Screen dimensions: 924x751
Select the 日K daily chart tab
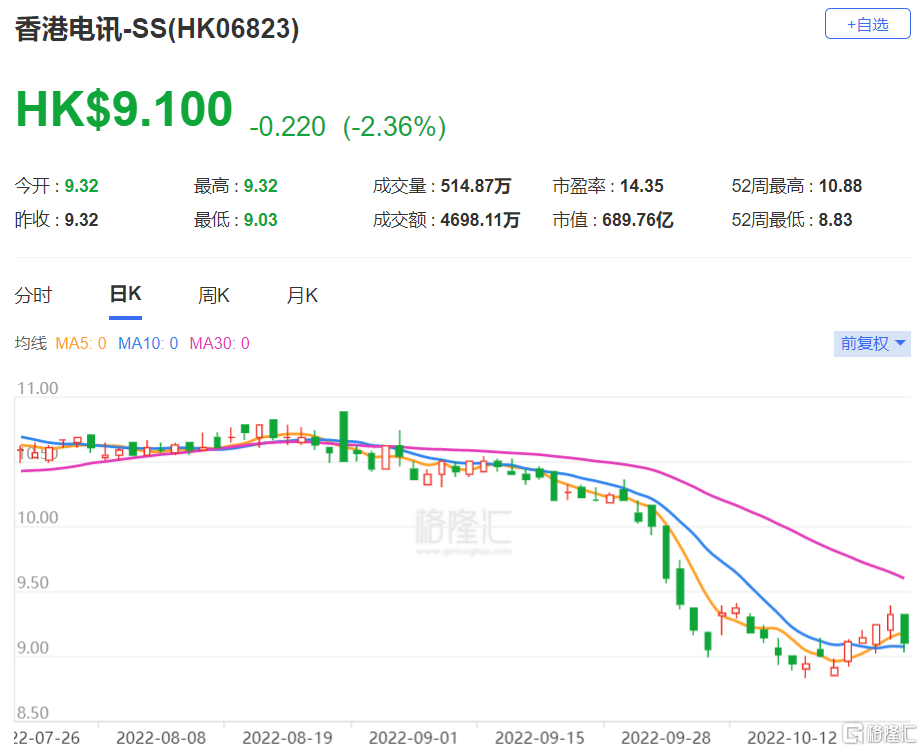click(x=126, y=294)
